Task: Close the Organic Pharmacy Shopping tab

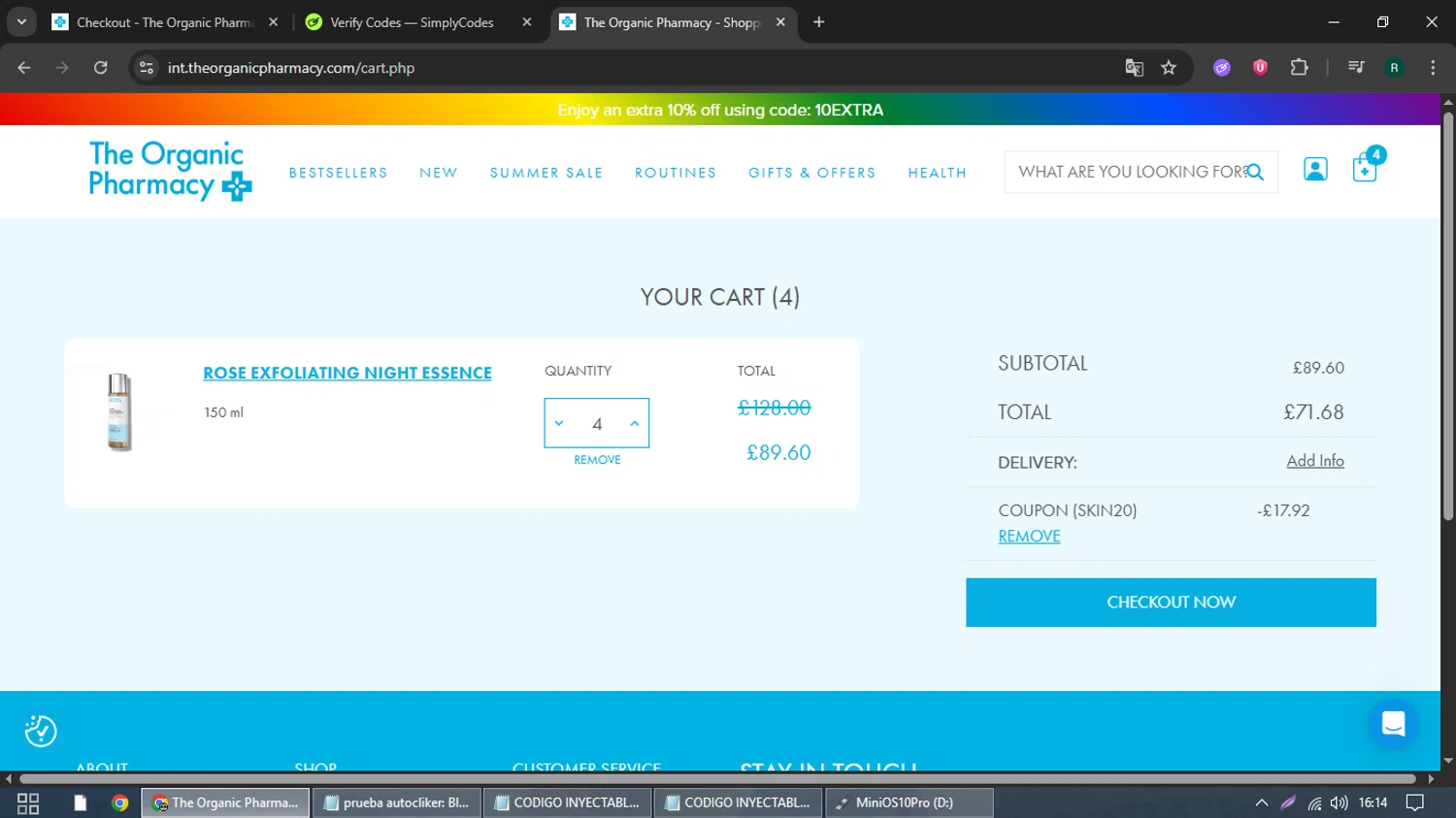Action: (x=780, y=22)
